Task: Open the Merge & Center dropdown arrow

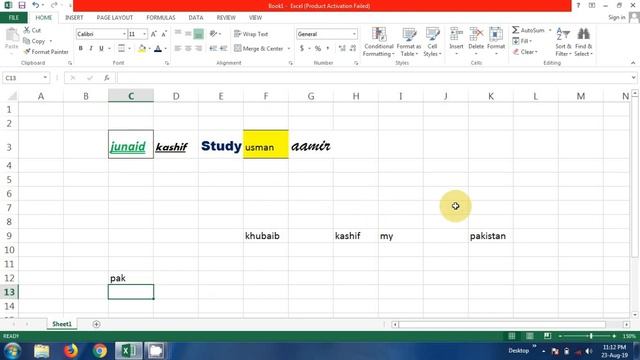Action: (x=289, y=49)
